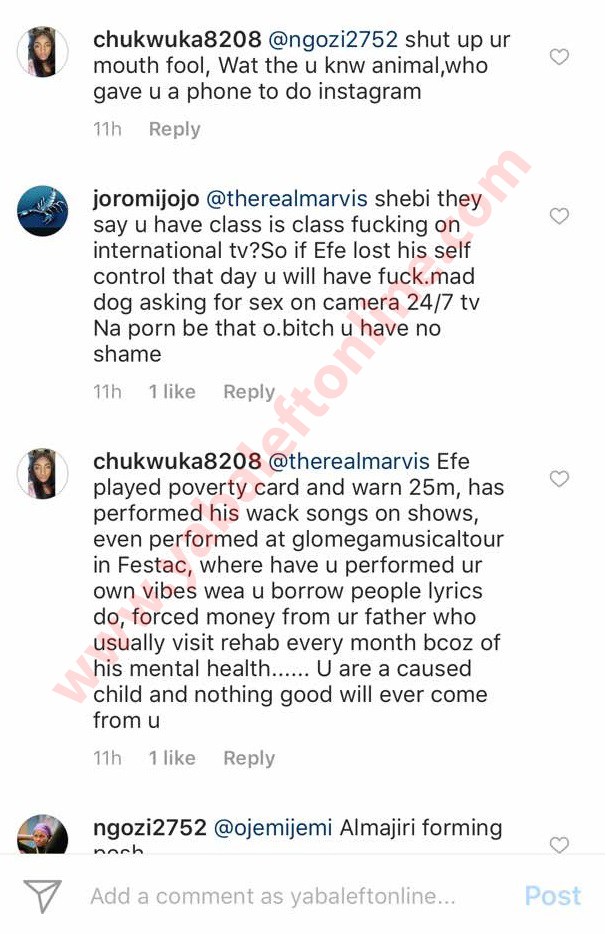This screenshot has height=934, width=606.
Task: Open the @ngozi2752 mention link
Action: pyautogui.click(x=333, y=39)
